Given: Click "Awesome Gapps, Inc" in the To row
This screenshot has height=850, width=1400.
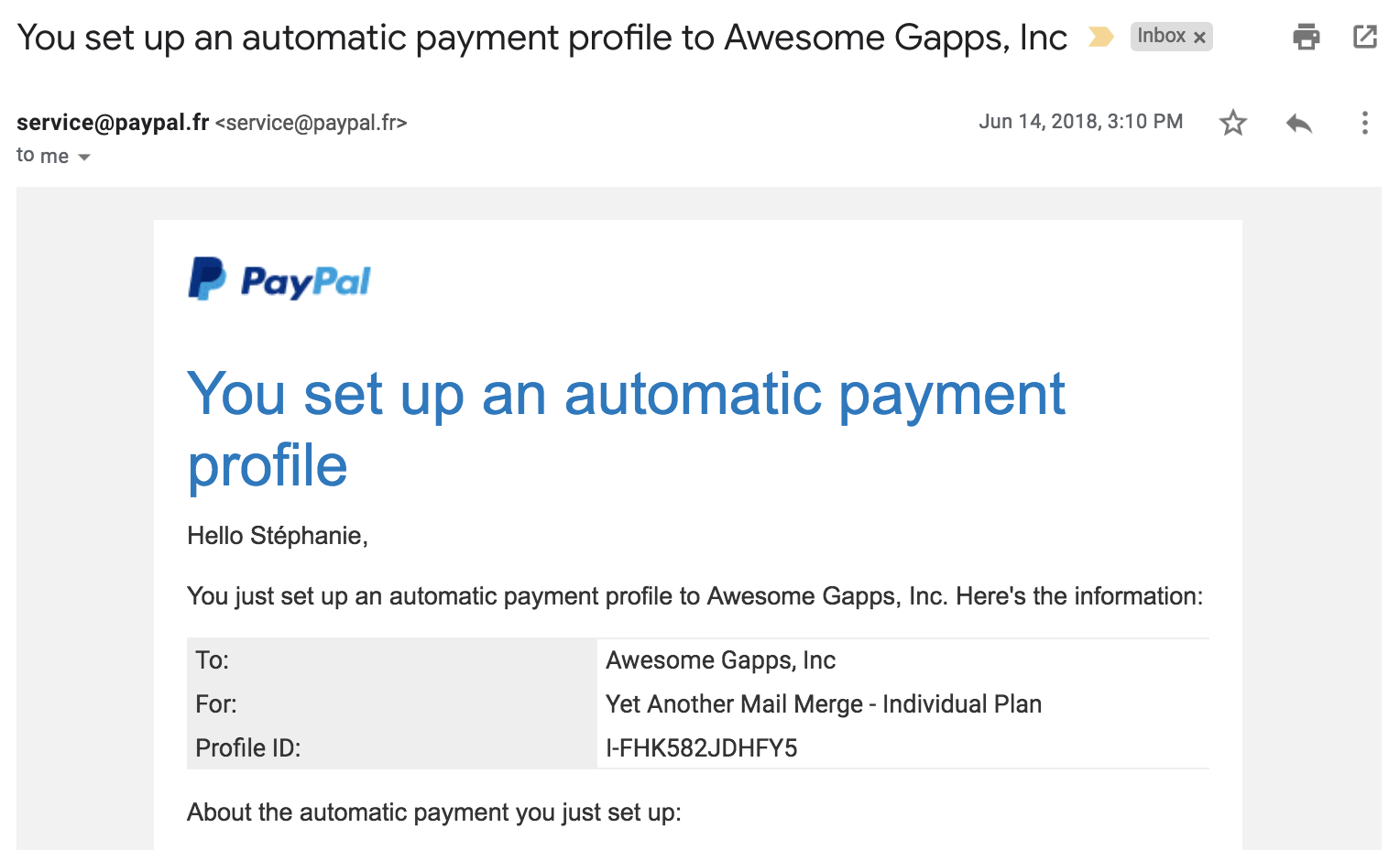Looking at the screenshot, I should 720,660.
